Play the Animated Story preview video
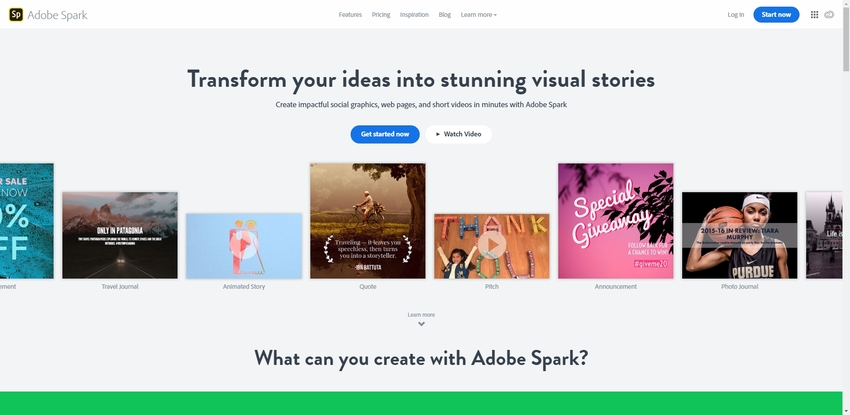This screenshot has height=415, width=850. click(x=244, y=245)
